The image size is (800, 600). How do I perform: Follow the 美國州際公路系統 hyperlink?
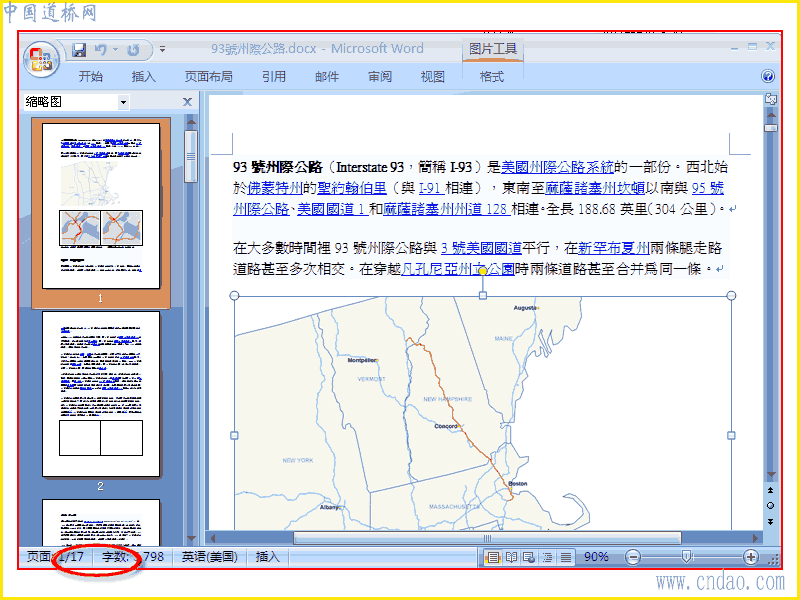(x=557, y=167)
